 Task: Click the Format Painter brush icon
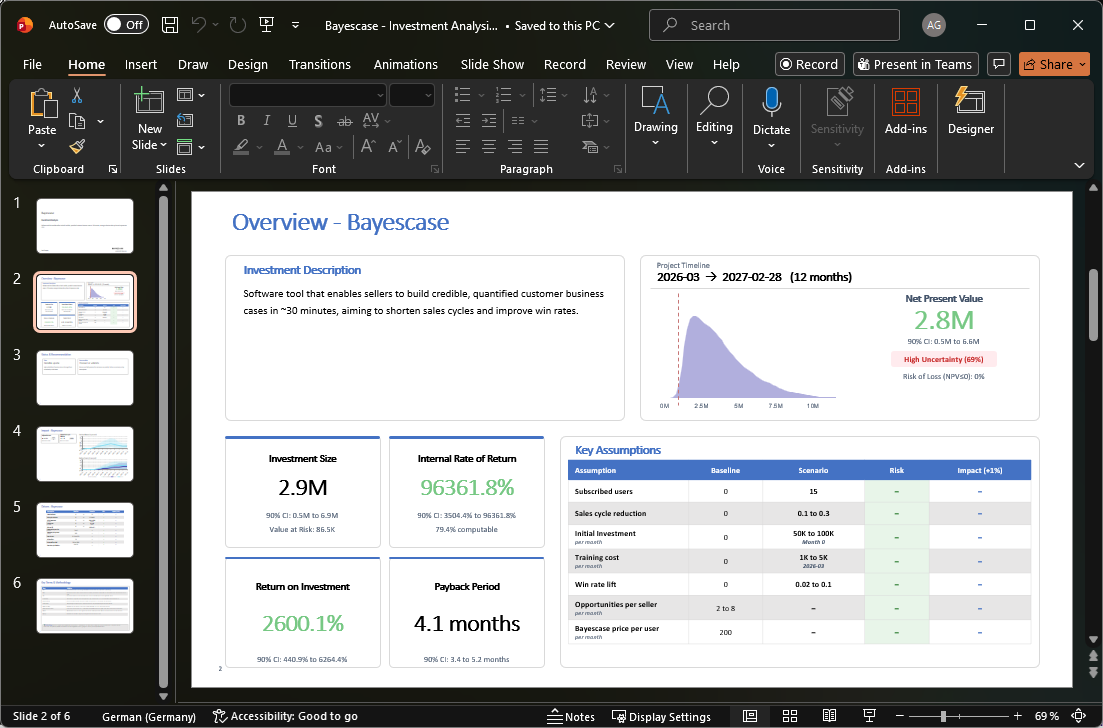click(x=77, y=146)
